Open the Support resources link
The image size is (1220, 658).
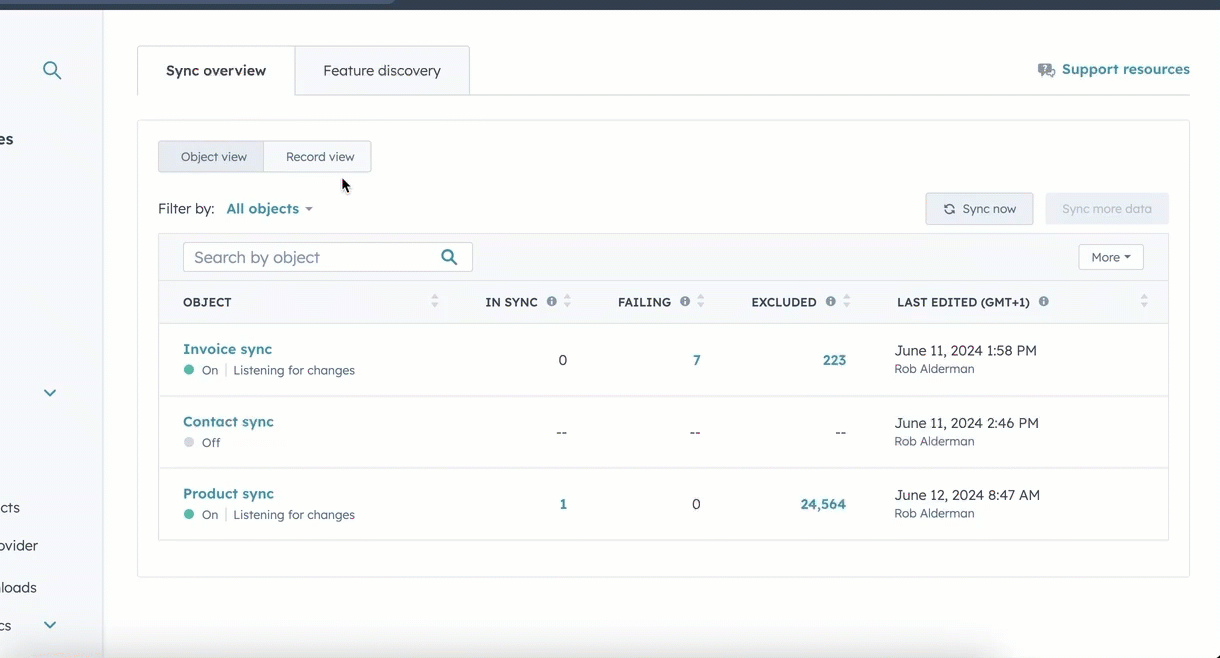click(x=1125, y=69)
